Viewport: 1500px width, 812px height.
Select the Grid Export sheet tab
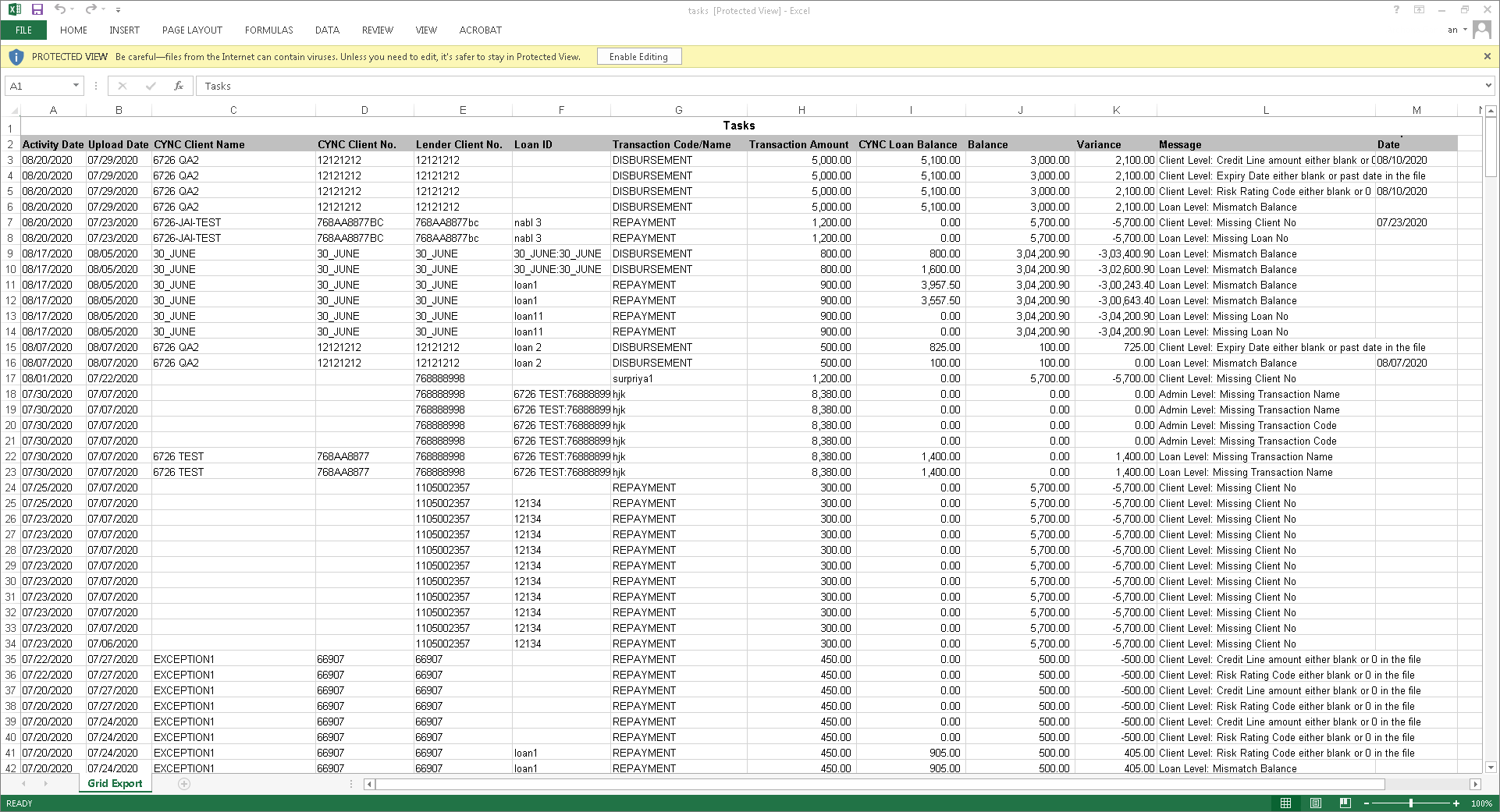(x=115, y=784)
